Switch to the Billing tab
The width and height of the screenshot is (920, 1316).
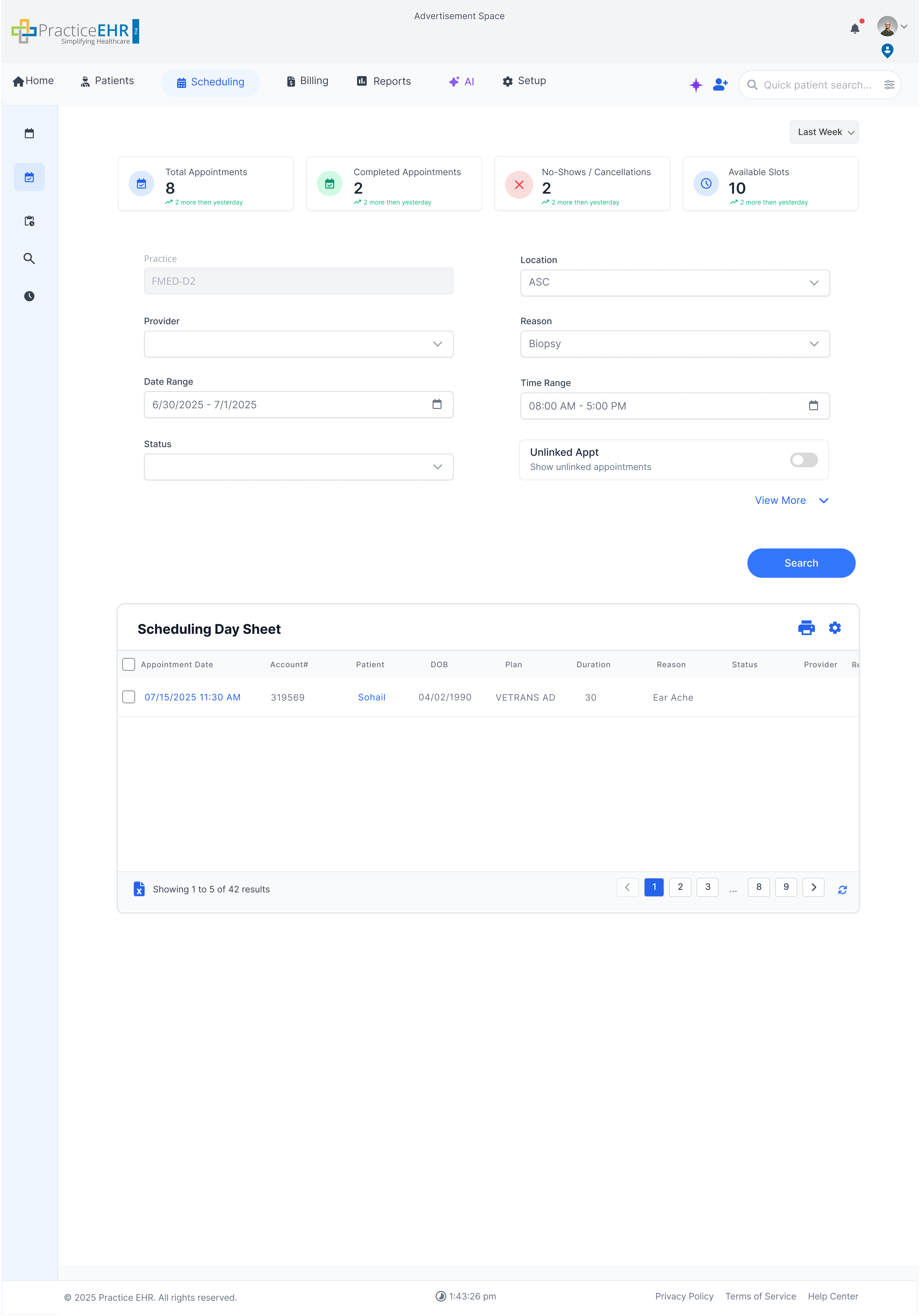307,81
